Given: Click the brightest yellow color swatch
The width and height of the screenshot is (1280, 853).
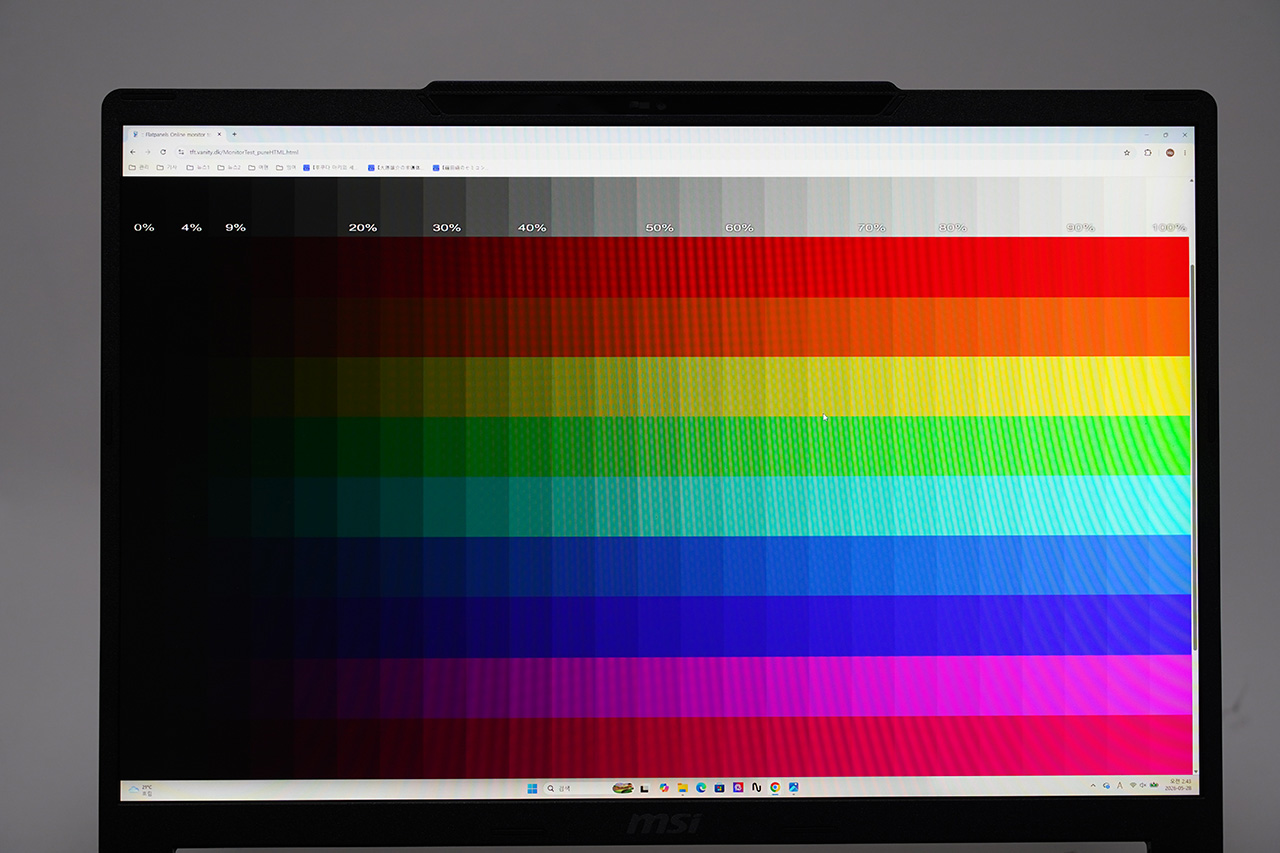Looking at the screenshot, I should coord(1168,387).
